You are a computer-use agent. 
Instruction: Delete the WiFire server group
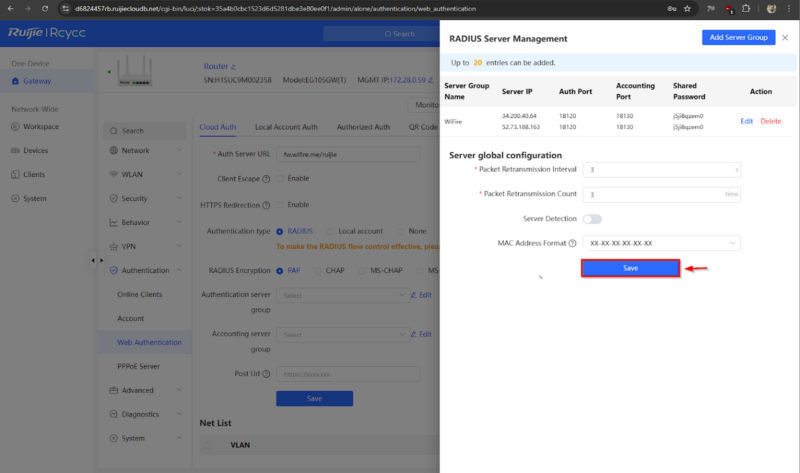tap(770, 121)
